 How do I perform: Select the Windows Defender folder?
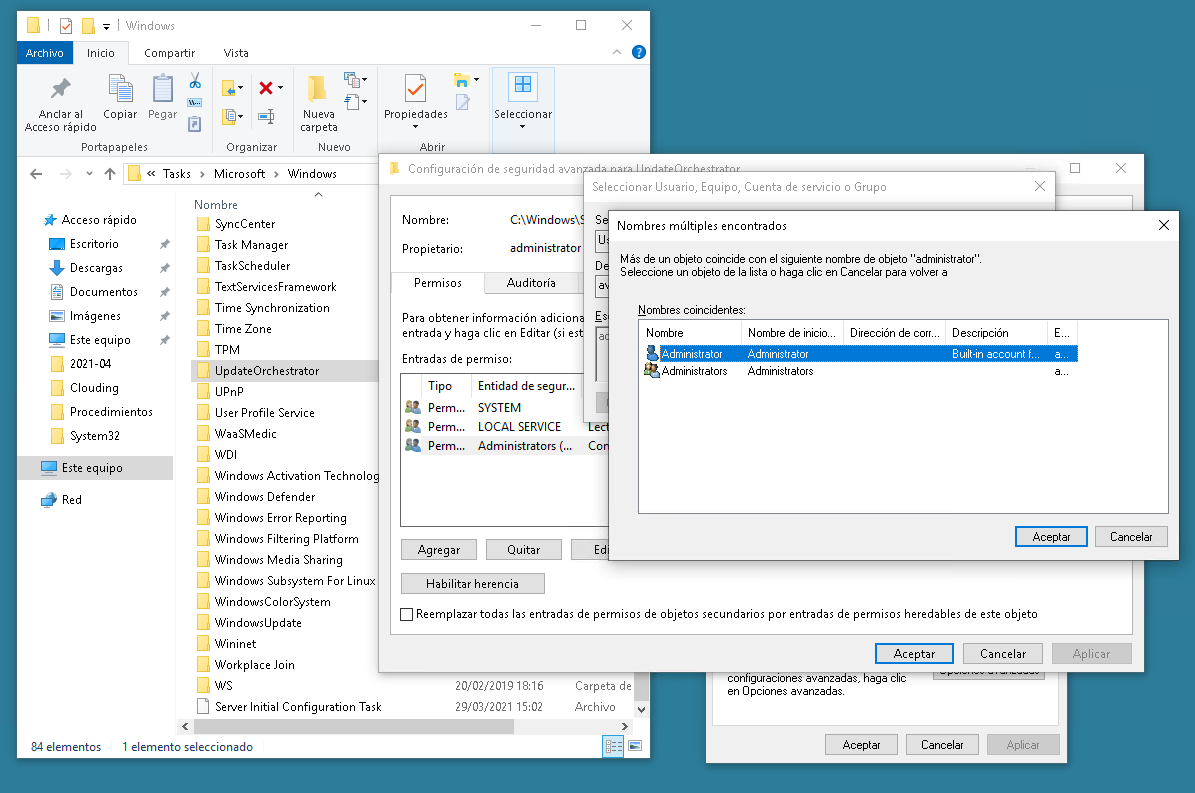[x=264, y=497]
